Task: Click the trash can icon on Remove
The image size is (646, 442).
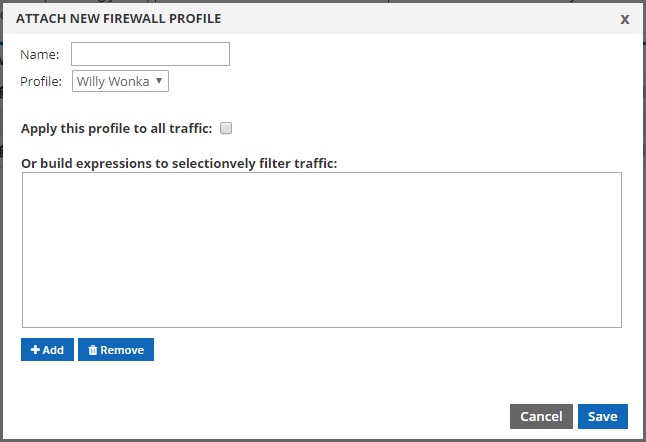Action: coord(93,350)
